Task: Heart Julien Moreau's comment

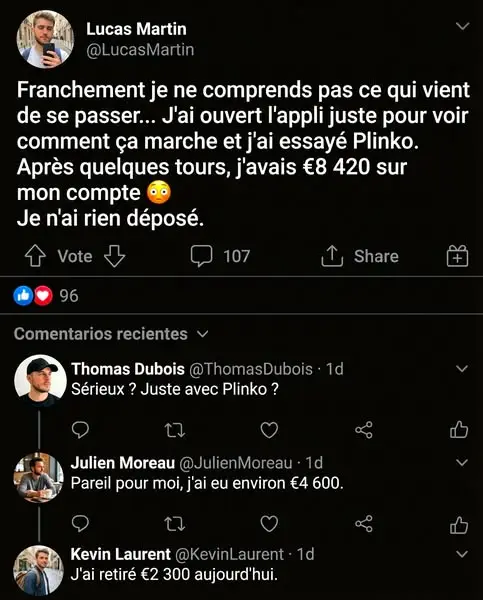Action: click(269, 524)
